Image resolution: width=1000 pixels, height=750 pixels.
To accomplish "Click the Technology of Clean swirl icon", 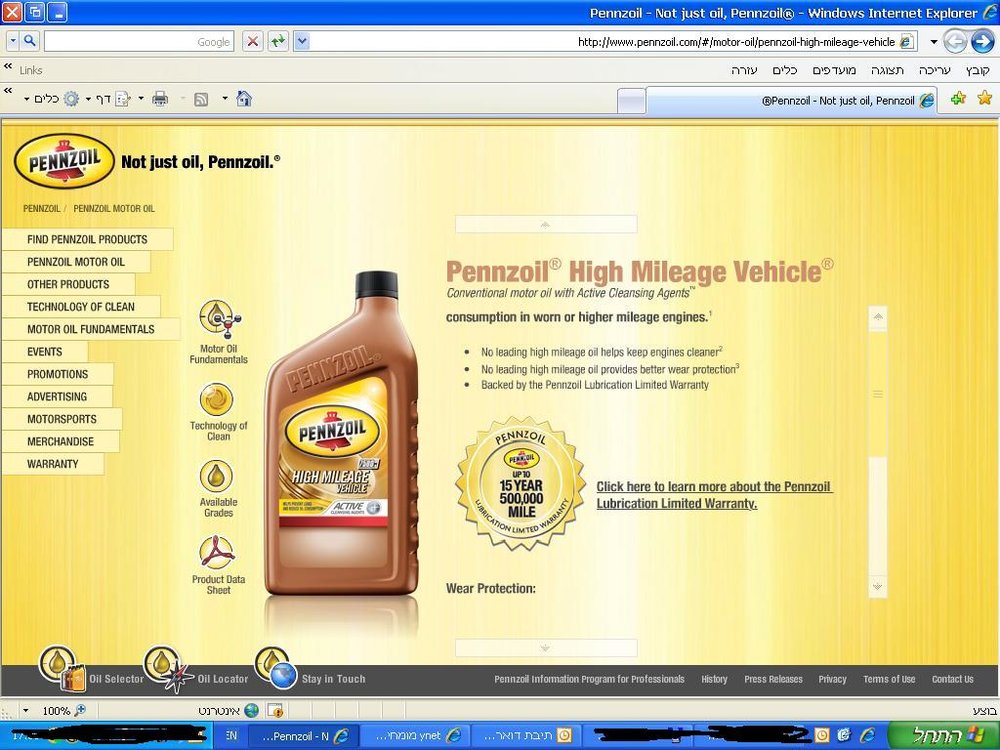I will [216, 400].
